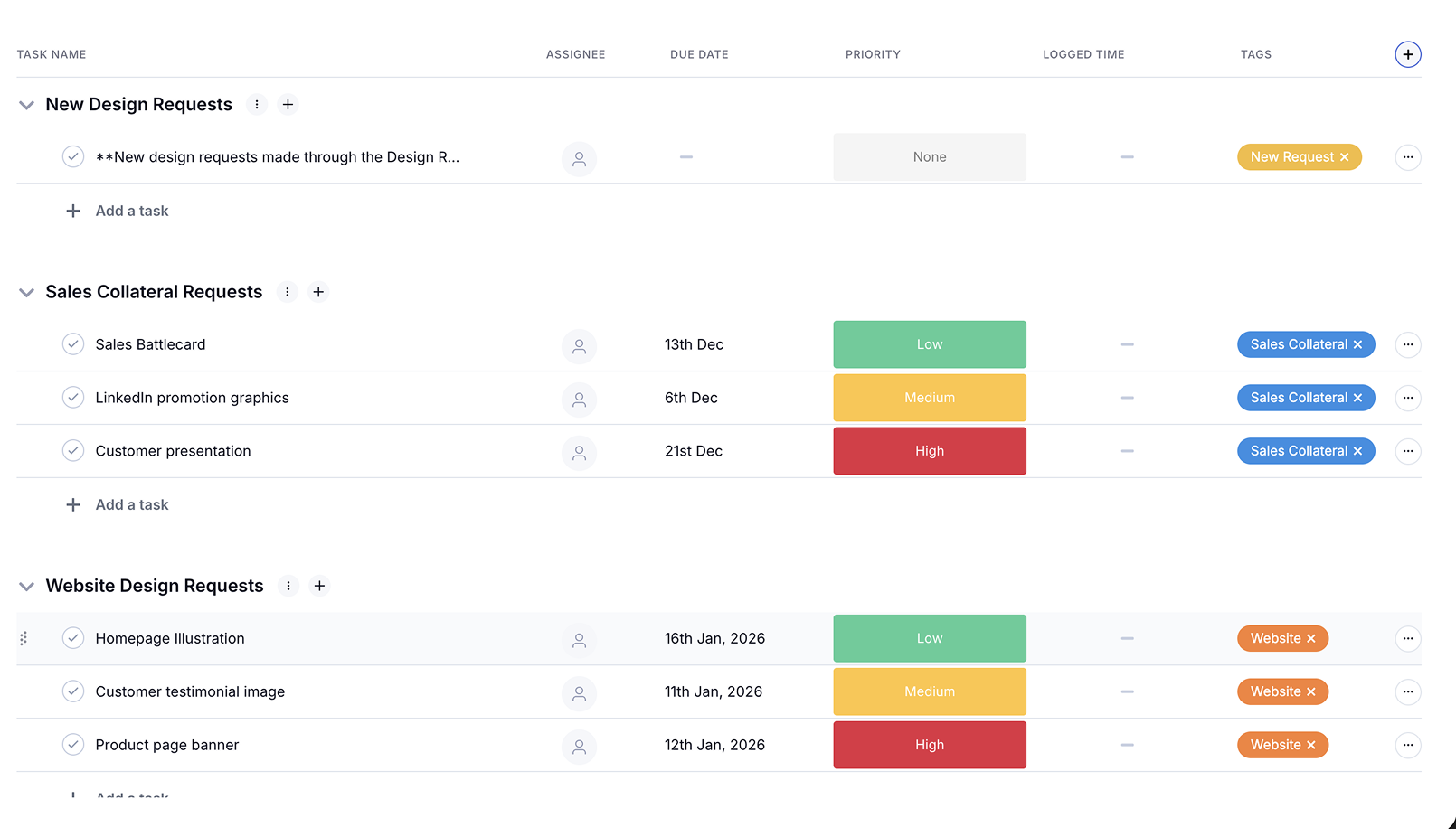Check off Customer testimonial image task
The height and width of the screenshot is (837, 1456).
(73, 691)
